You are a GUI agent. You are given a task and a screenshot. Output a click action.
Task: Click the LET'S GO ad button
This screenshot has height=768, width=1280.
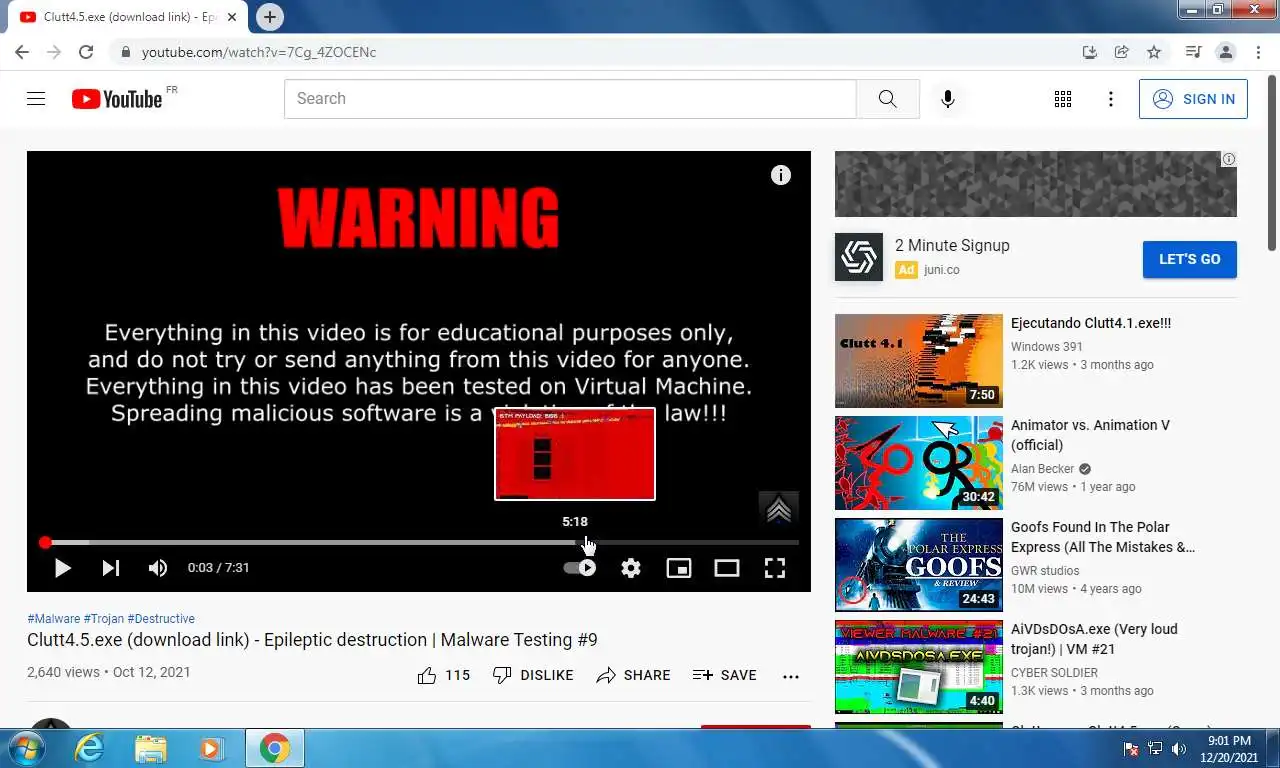coord(1189,259)
